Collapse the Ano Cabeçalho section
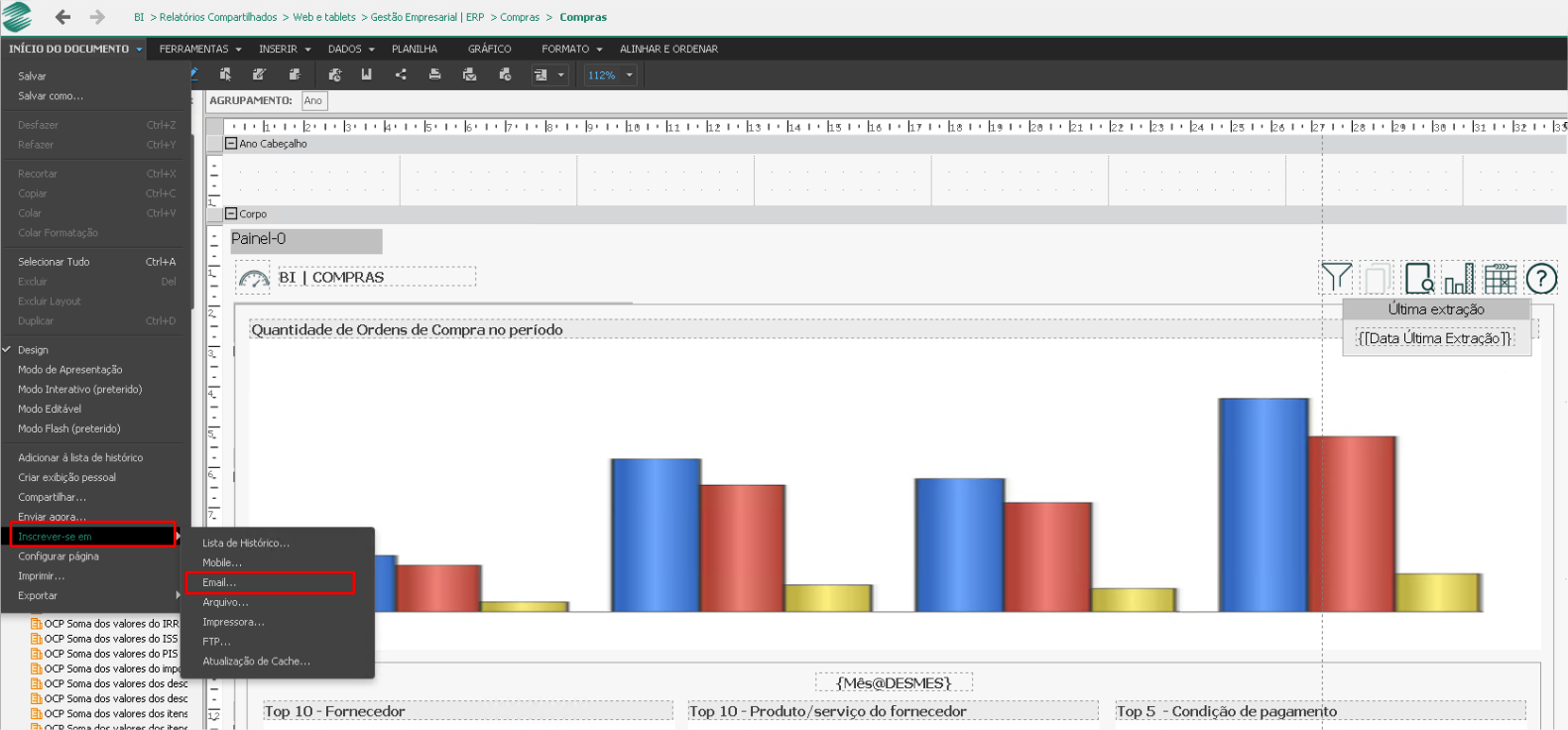 231,144
